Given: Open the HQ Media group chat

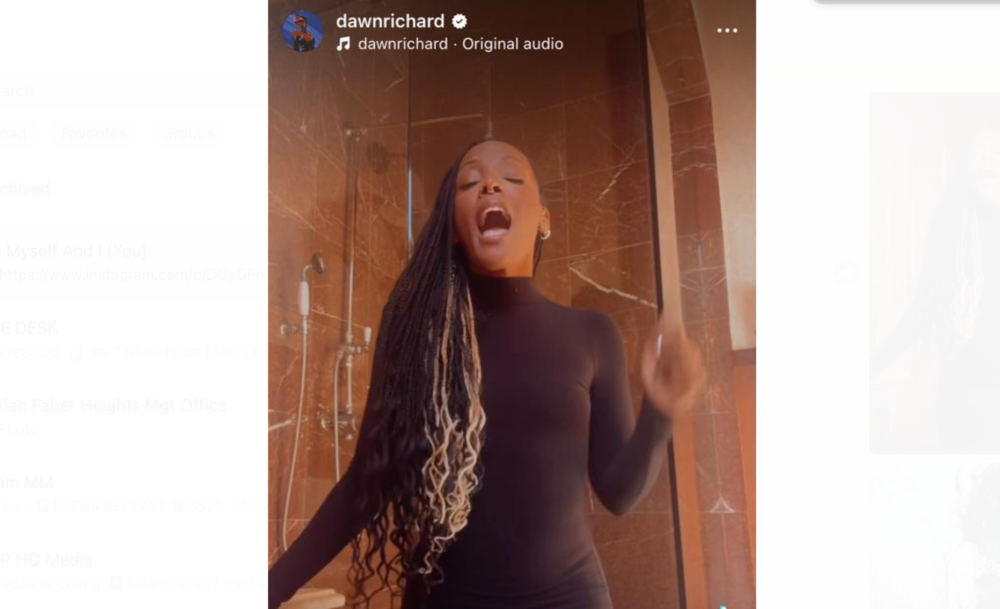Looking at the screenshot, I should point(134,571).
